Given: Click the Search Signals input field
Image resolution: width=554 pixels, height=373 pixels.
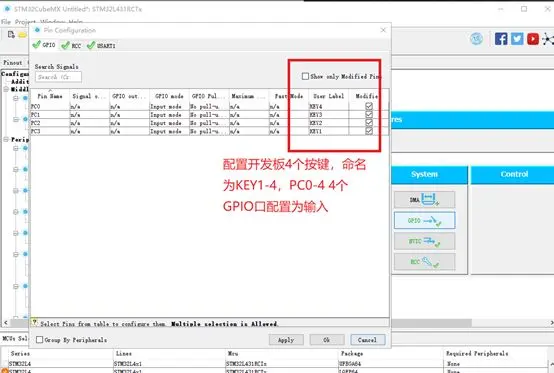Looking at the screenshot, I should (58, 77).
